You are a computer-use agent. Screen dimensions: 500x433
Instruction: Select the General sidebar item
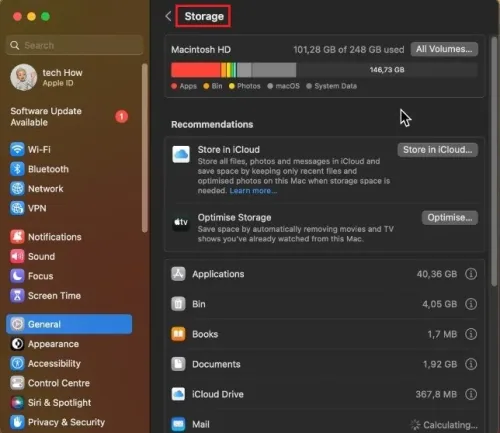click(x=69, y=324)
